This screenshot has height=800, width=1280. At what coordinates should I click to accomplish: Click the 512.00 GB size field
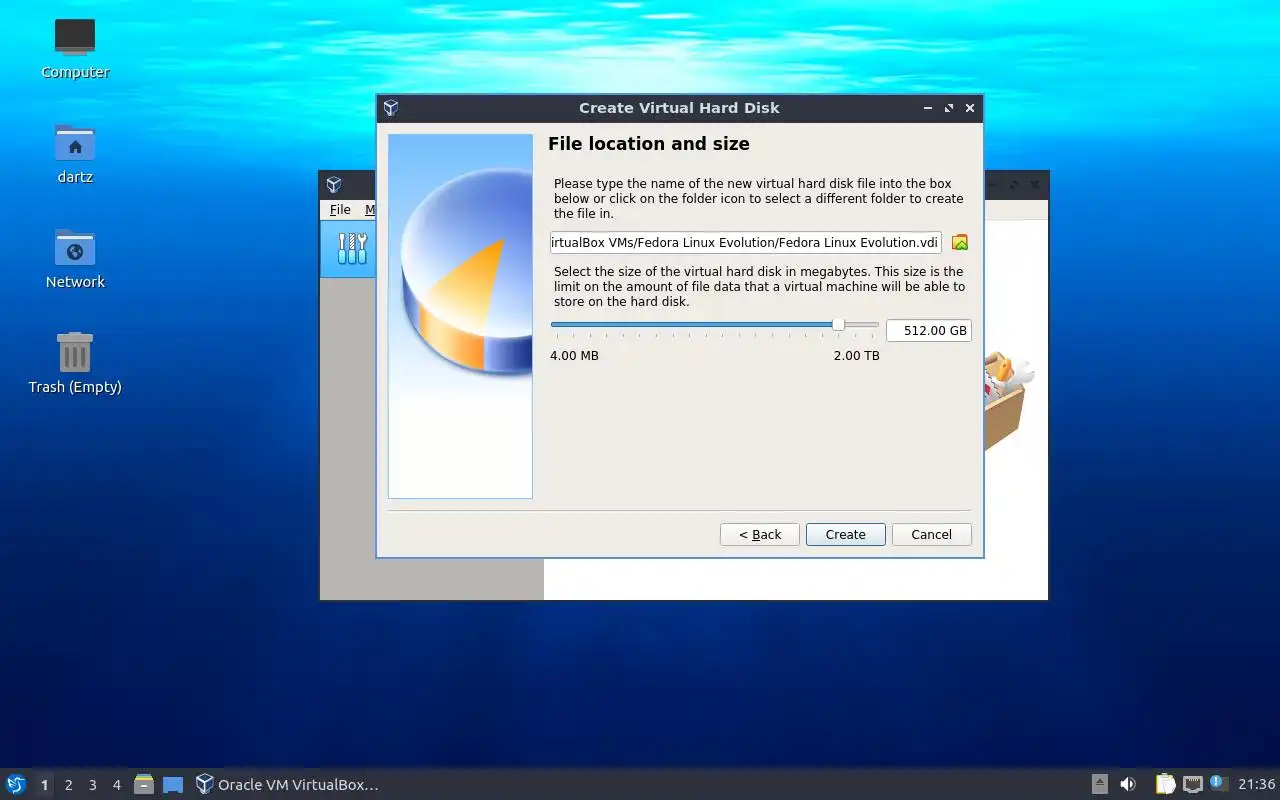click(x=928, y=330)
